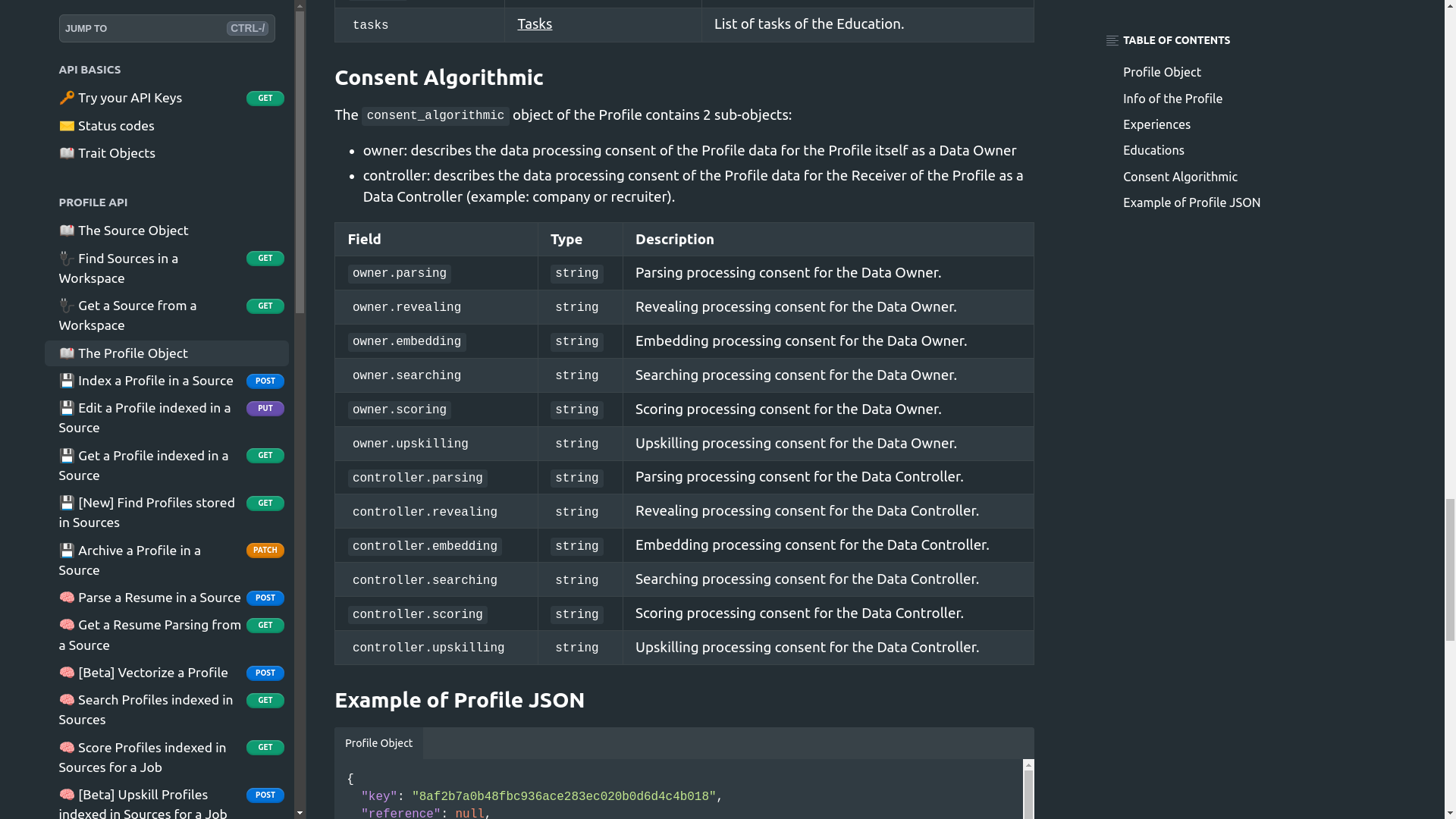The height and width of the screenshot is (819, 1456).
Task: Jump to Example of Profile JSON section
Action: click(x=1191, y=202)
